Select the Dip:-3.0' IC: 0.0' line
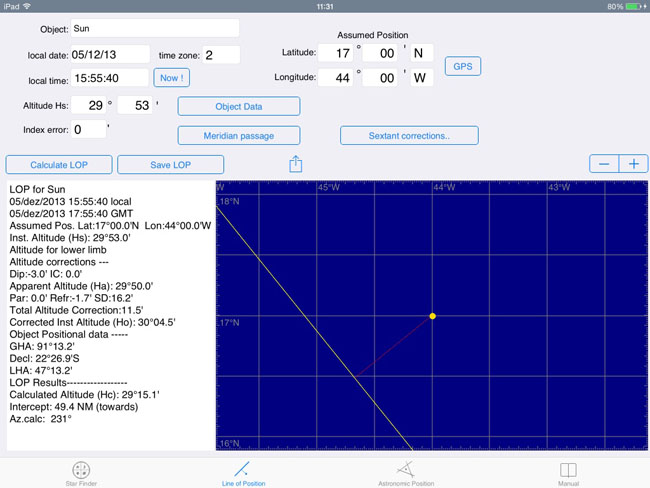Image resolution: width=650 pixels, height=488 pixels. coord(46,274)
